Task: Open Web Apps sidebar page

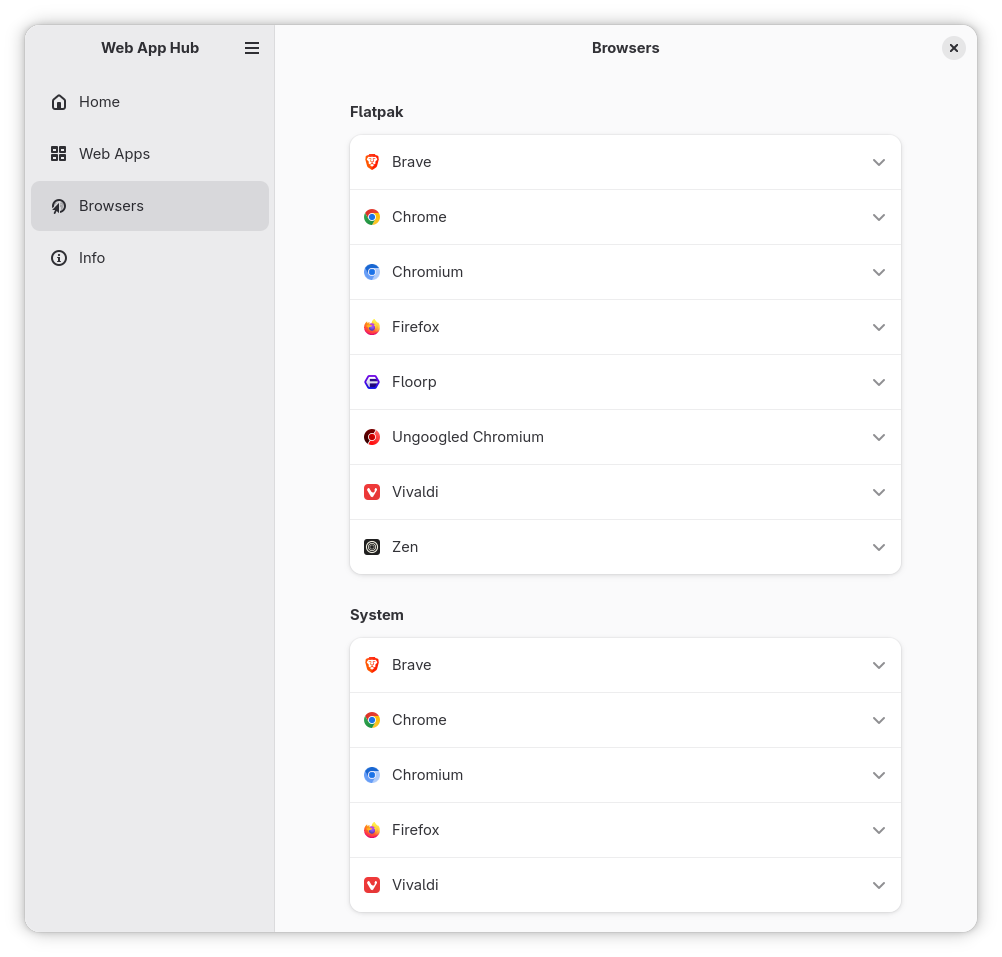Action: tap(114, 154)
